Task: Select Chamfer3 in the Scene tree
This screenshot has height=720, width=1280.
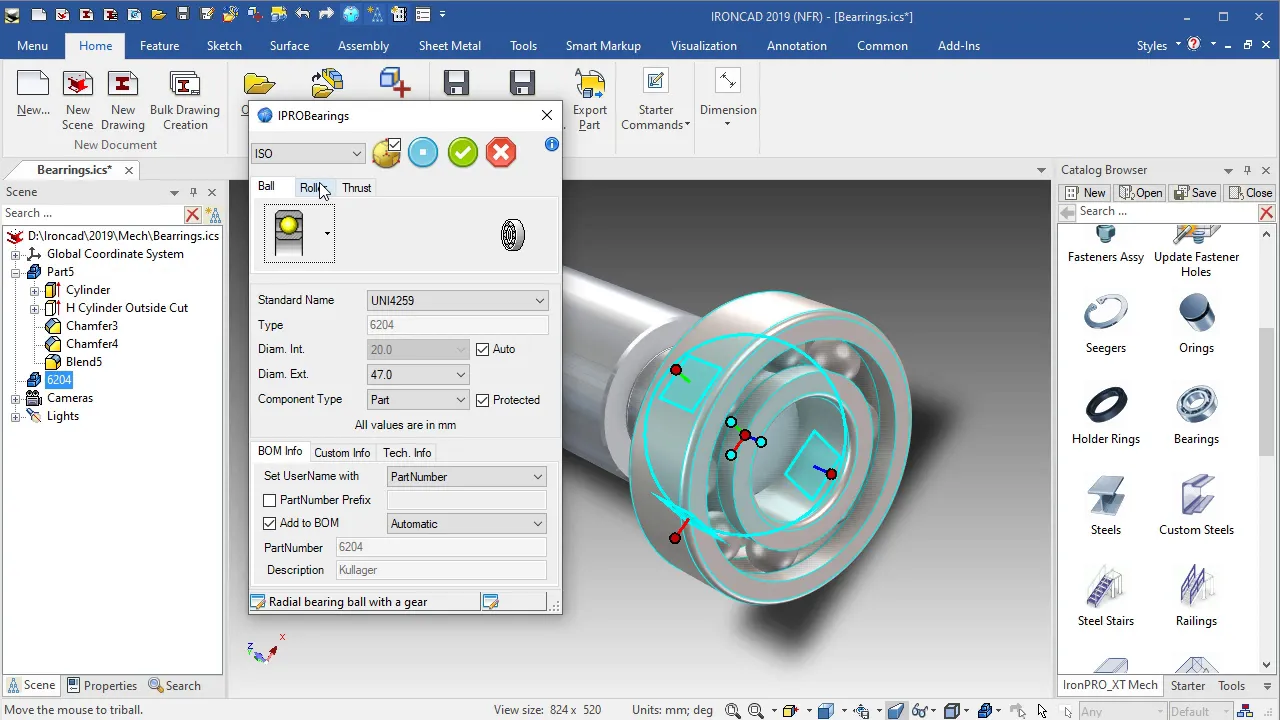Action: [92, 326]
